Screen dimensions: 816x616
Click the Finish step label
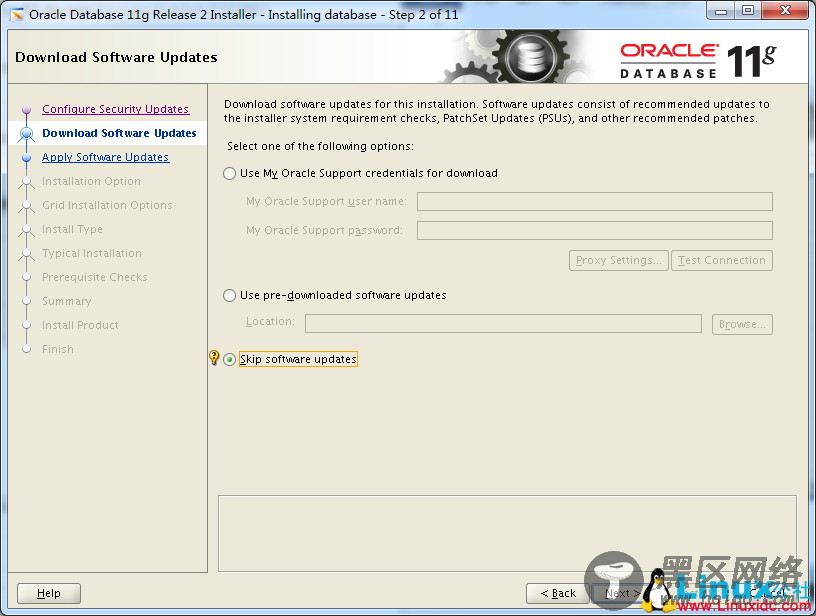[58, 349]
